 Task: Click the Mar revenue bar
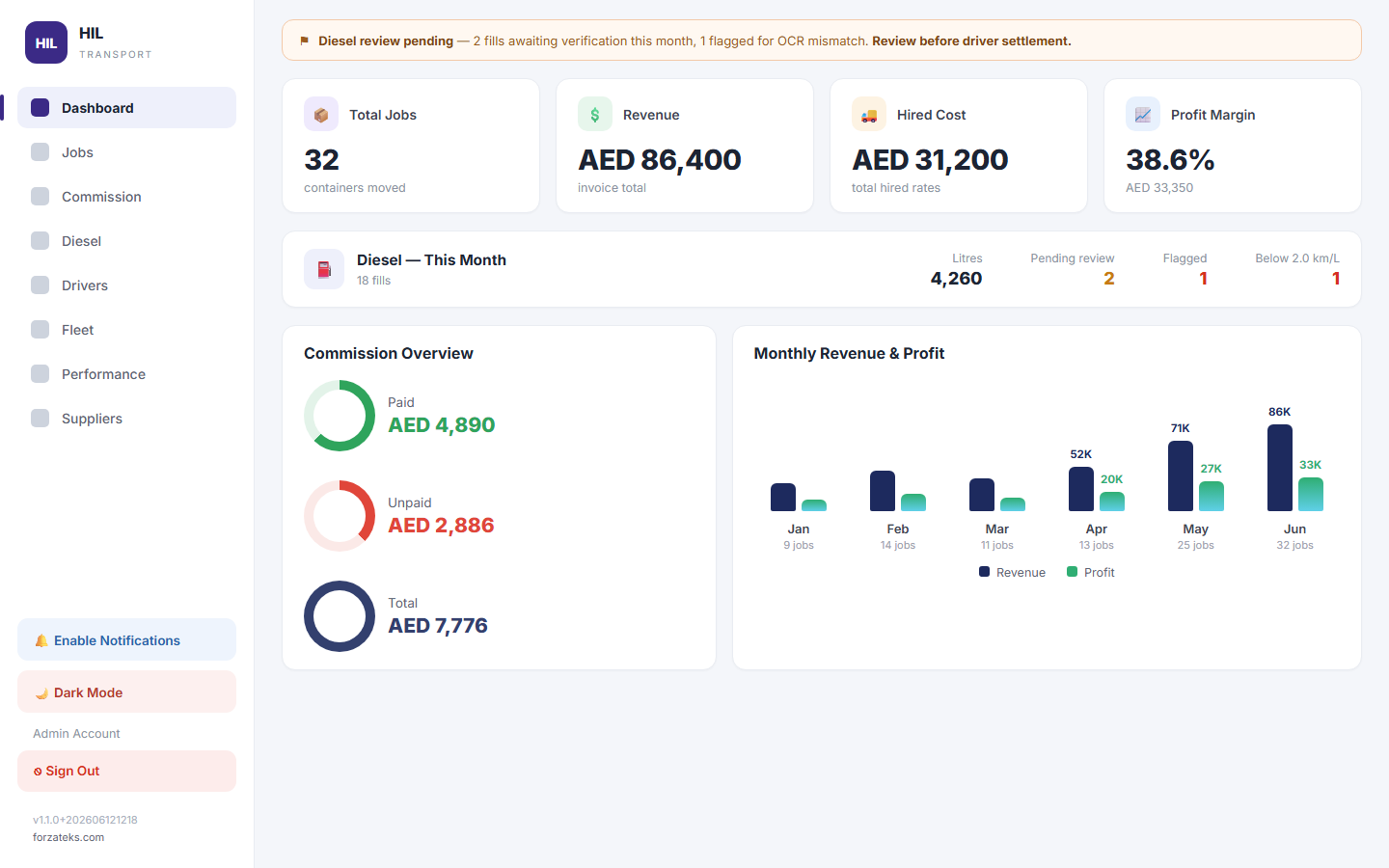pos(982,495)
